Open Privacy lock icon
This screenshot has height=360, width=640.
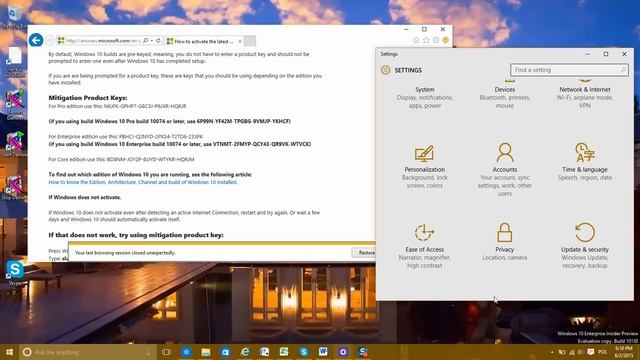(504, 233)
